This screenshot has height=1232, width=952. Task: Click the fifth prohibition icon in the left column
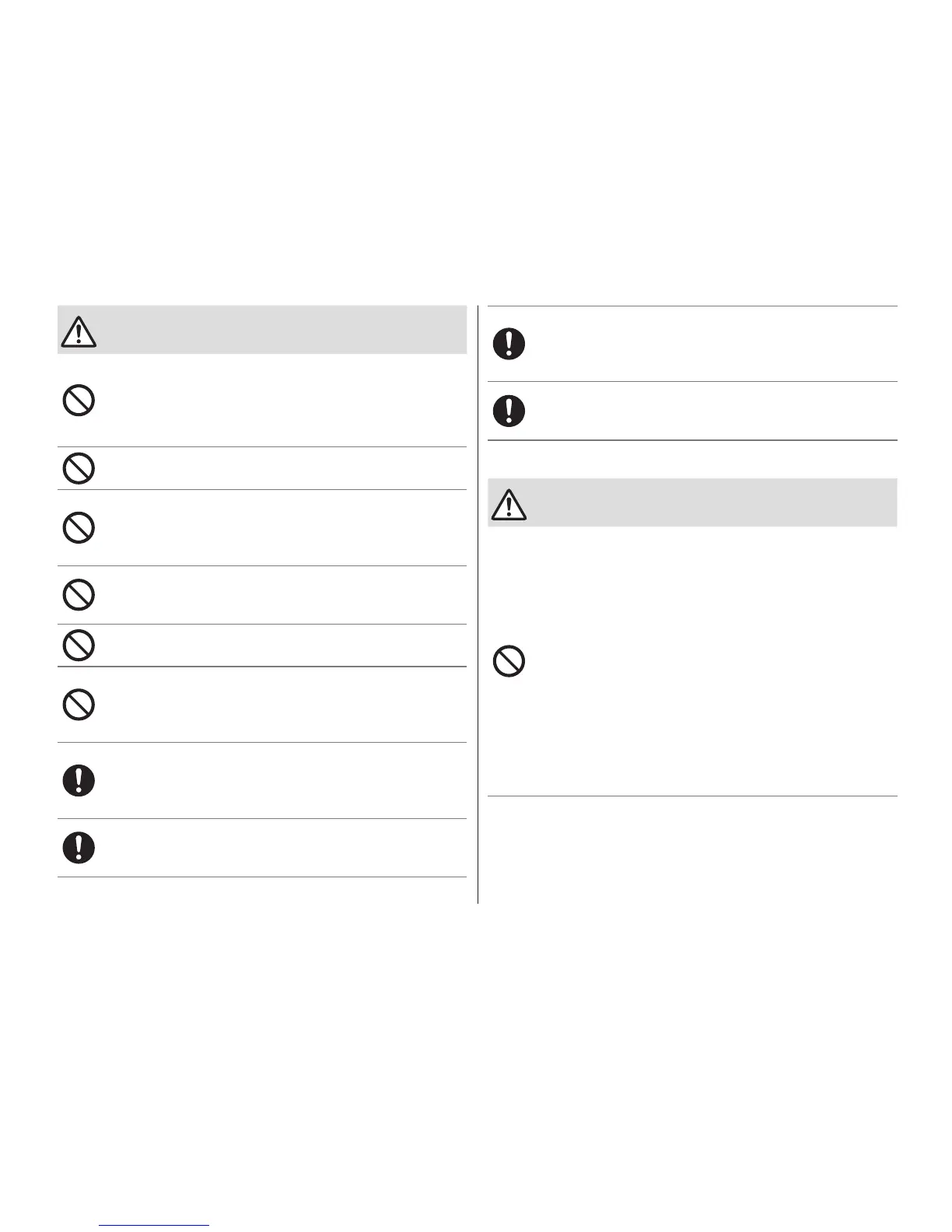point(79,646)
